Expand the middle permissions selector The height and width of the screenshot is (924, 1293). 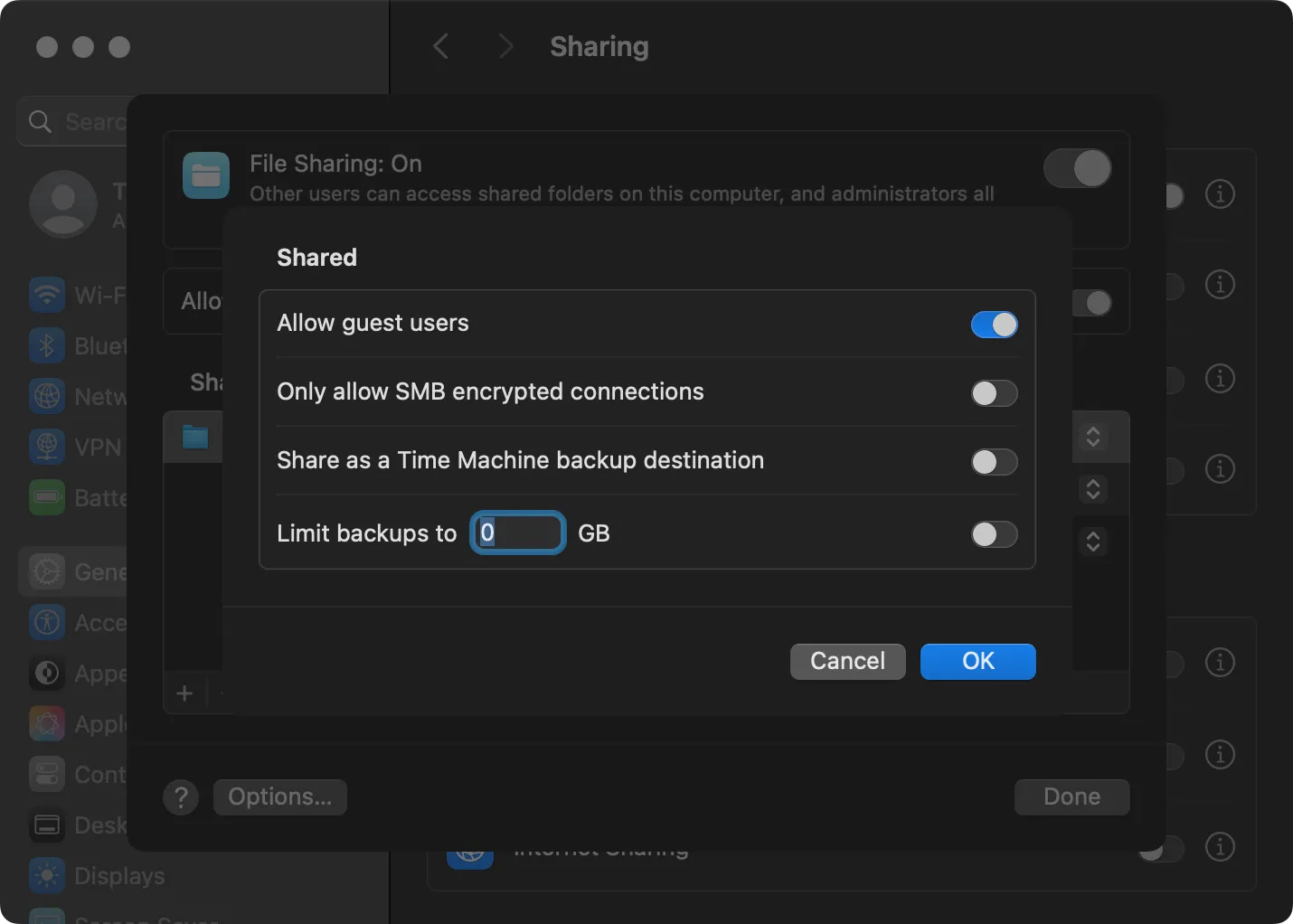coord(1092,489)
